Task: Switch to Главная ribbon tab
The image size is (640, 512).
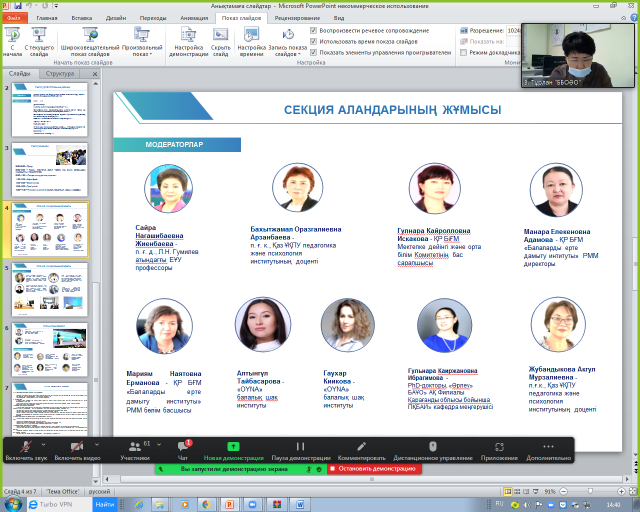Action: [47, 18]
